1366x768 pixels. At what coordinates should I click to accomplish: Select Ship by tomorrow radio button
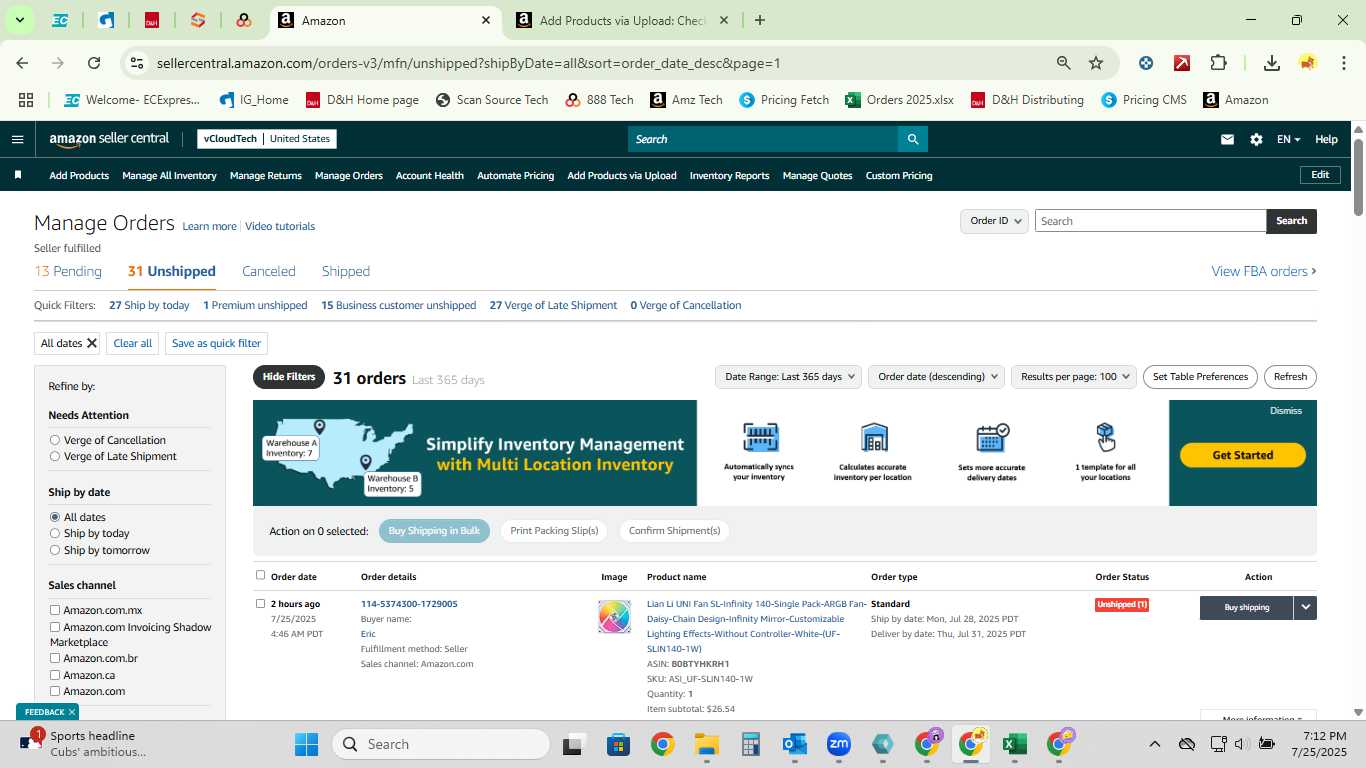point(55,550)
